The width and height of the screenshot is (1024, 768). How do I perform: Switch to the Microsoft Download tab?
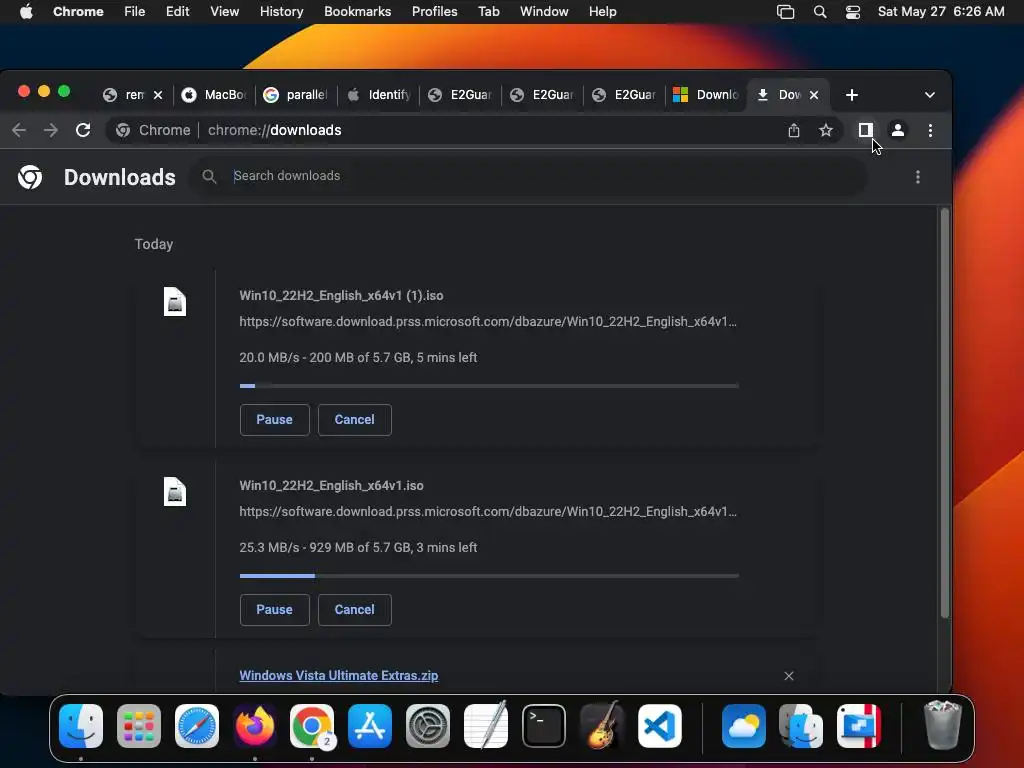pos(706,95)
